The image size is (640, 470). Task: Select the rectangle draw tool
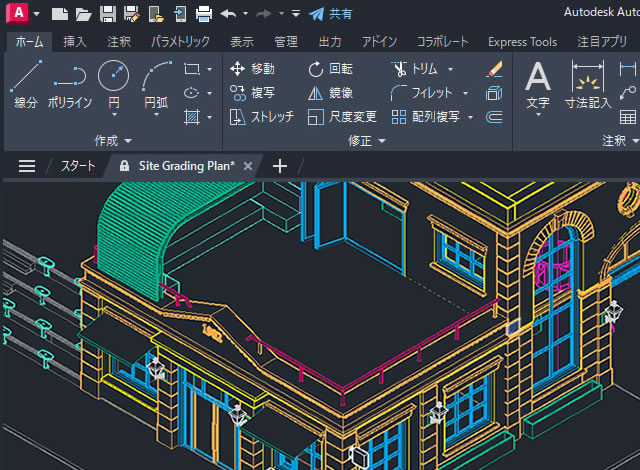(x=191, y=69)
